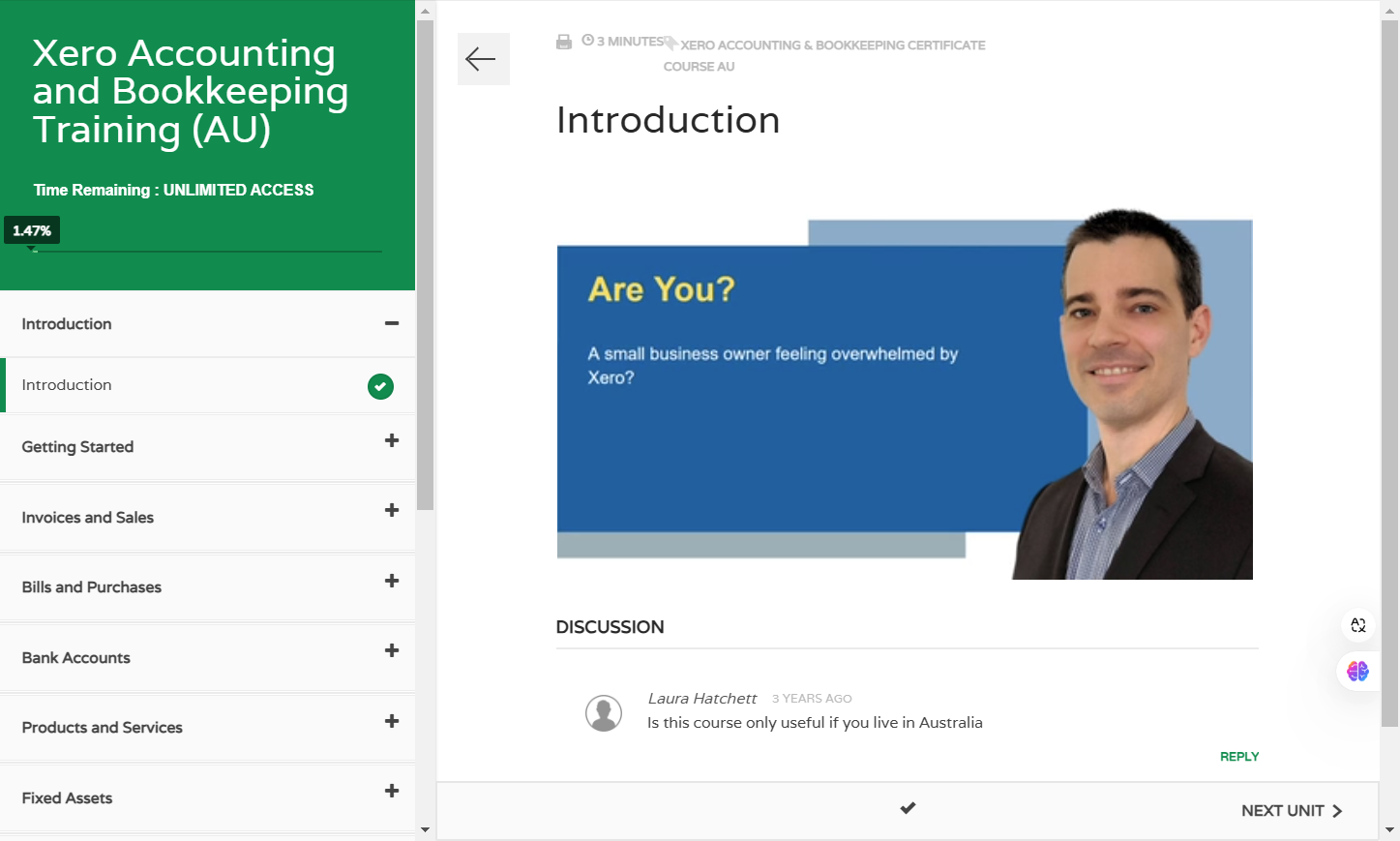Click the back arrow button
Viewport: 1400px width, 841px height.
click(483, 59)
